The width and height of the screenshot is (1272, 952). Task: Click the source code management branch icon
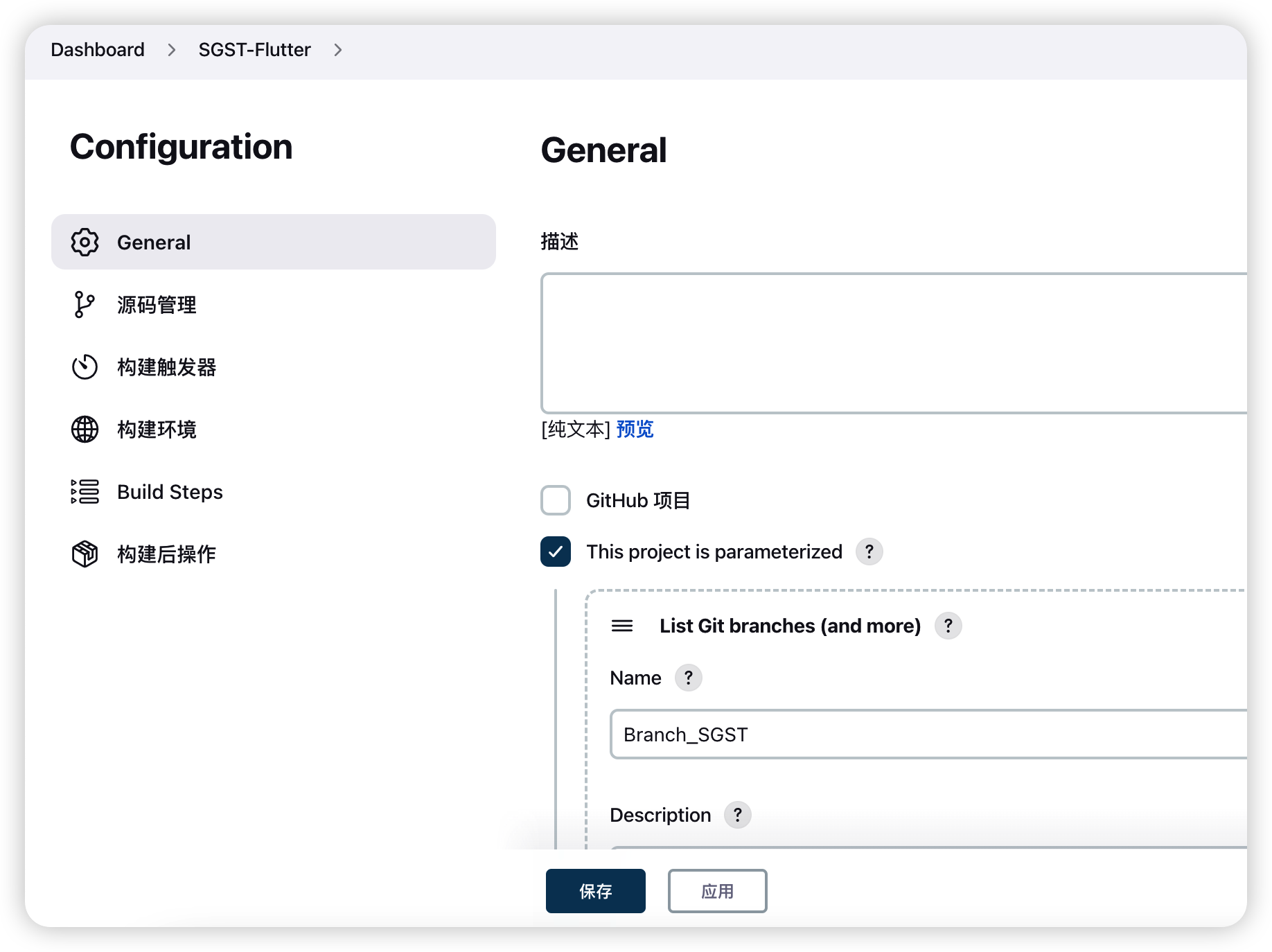[85, 305]
